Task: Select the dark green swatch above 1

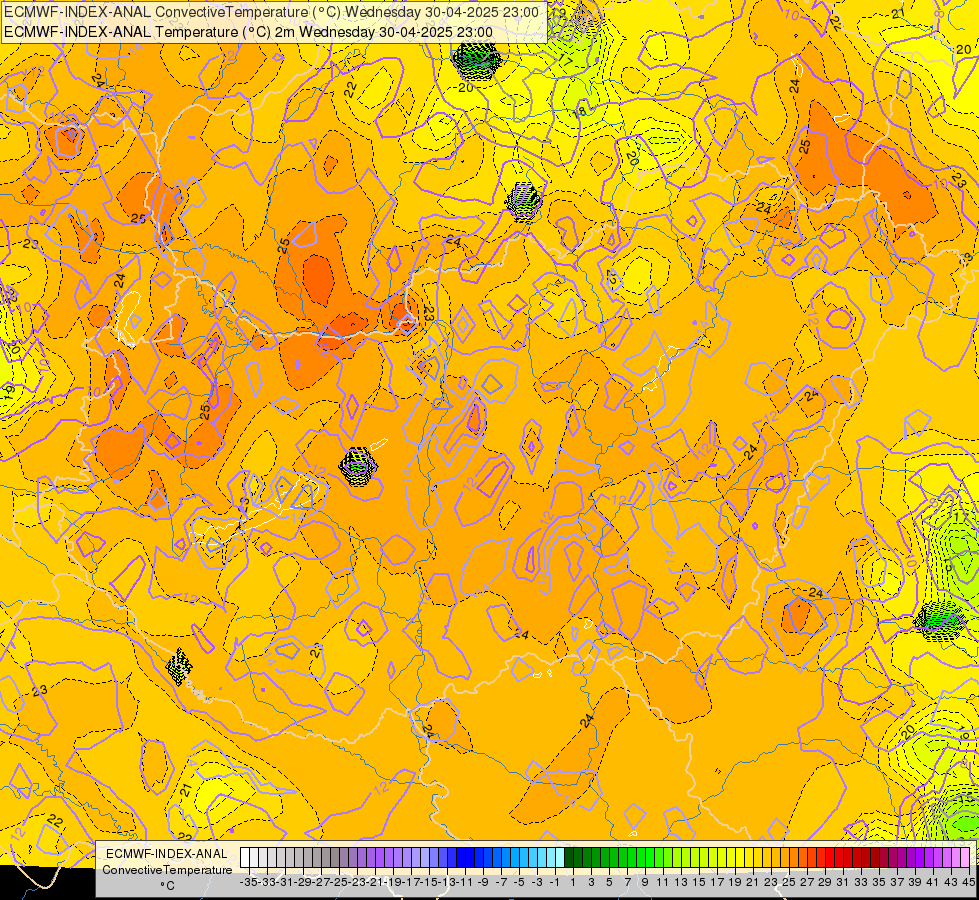Action: click(x=569, y=858)
